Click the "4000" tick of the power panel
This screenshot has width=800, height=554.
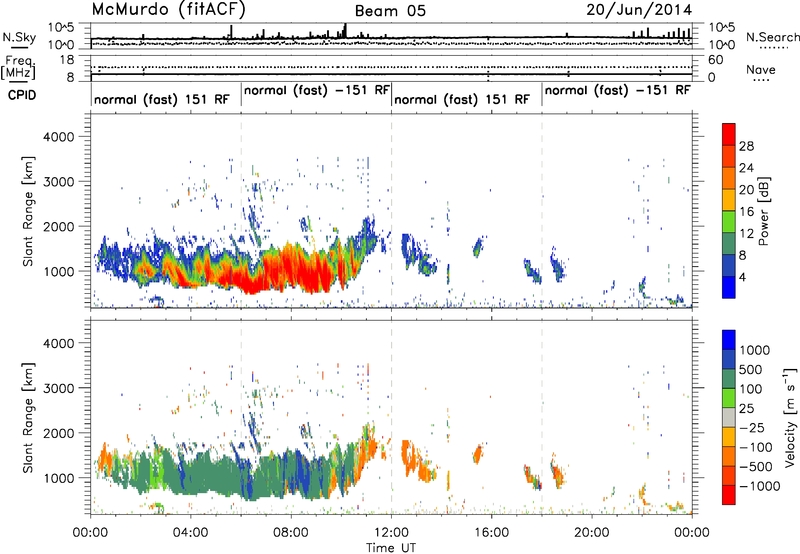point(59,137)
